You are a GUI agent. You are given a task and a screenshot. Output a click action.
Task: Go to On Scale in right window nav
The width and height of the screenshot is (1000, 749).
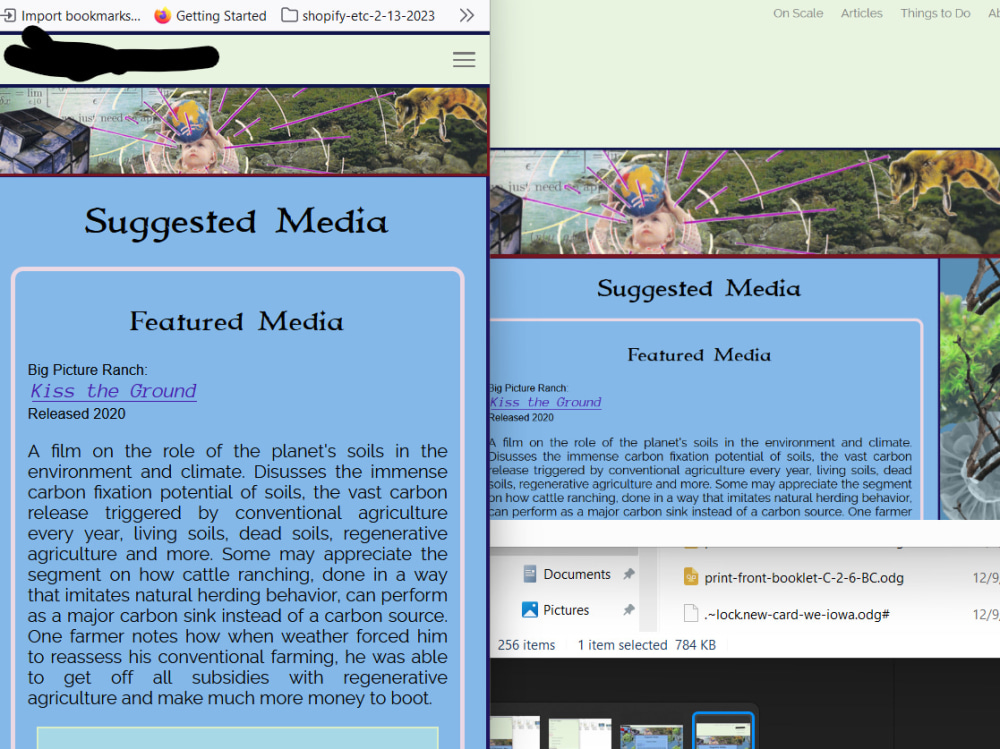[x=798, y=13]
